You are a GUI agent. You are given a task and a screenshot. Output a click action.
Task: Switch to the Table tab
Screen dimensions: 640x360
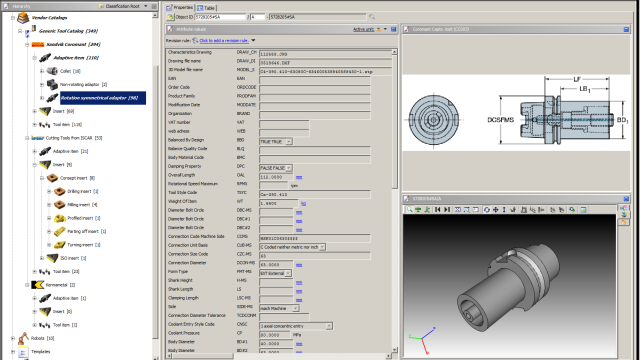[206, 8]
